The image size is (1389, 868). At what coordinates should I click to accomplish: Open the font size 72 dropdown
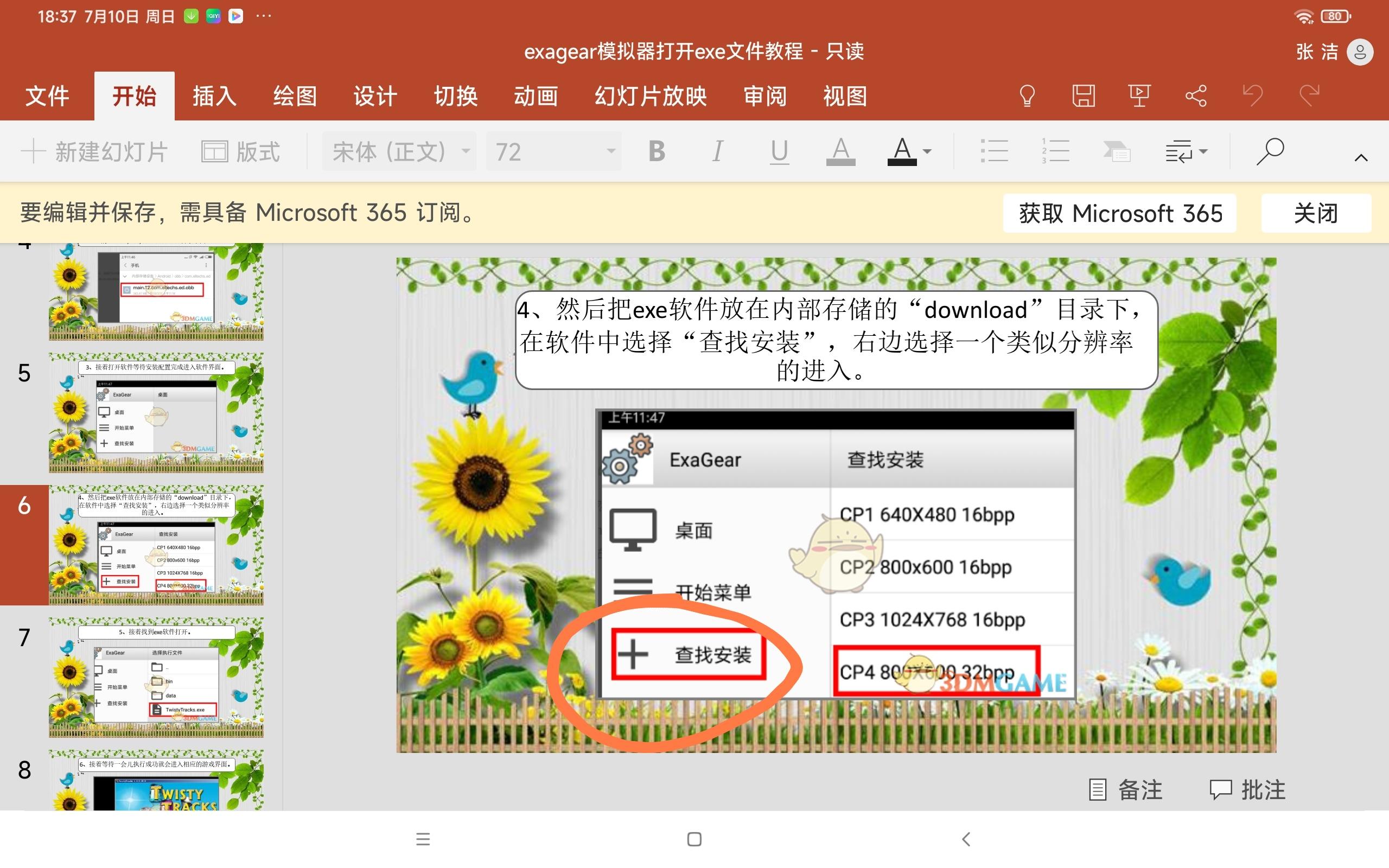tap(553, 151)
